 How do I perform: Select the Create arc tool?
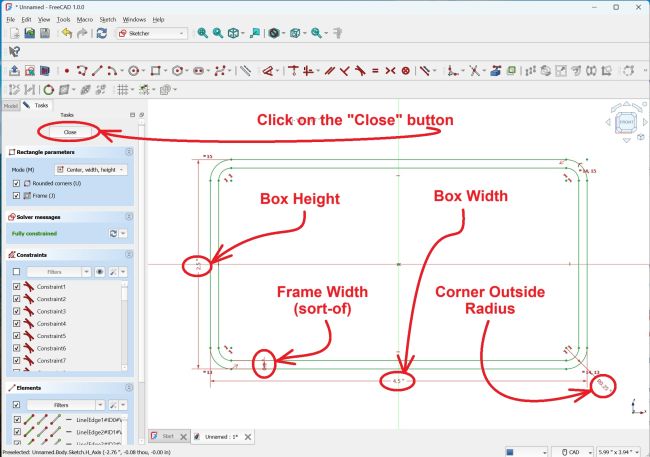(112, 71)
